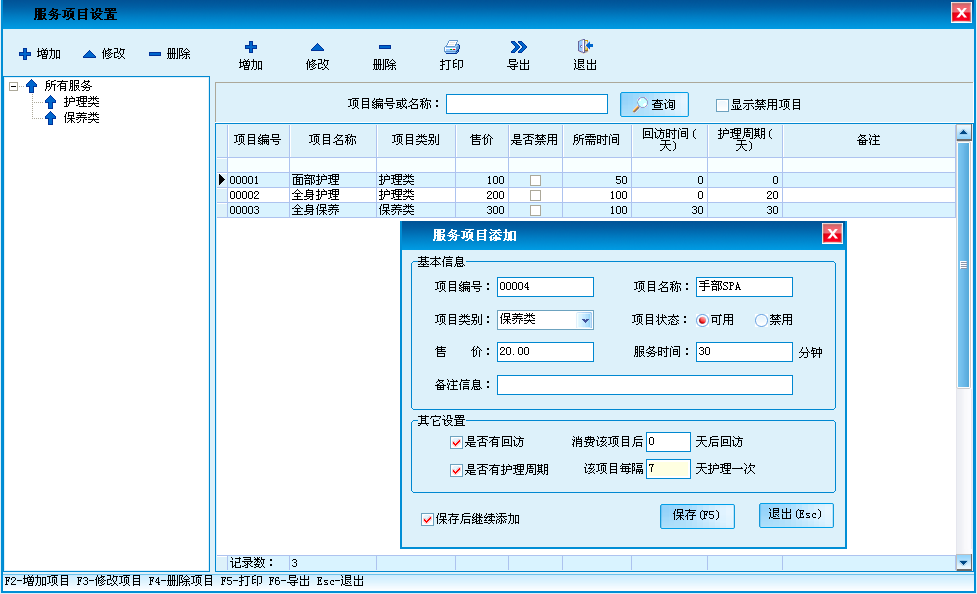Image resolution: width=977 pixels, height=594 pixels.
Task: Click the 打印 printer icon
Action: tap(451, 47)
